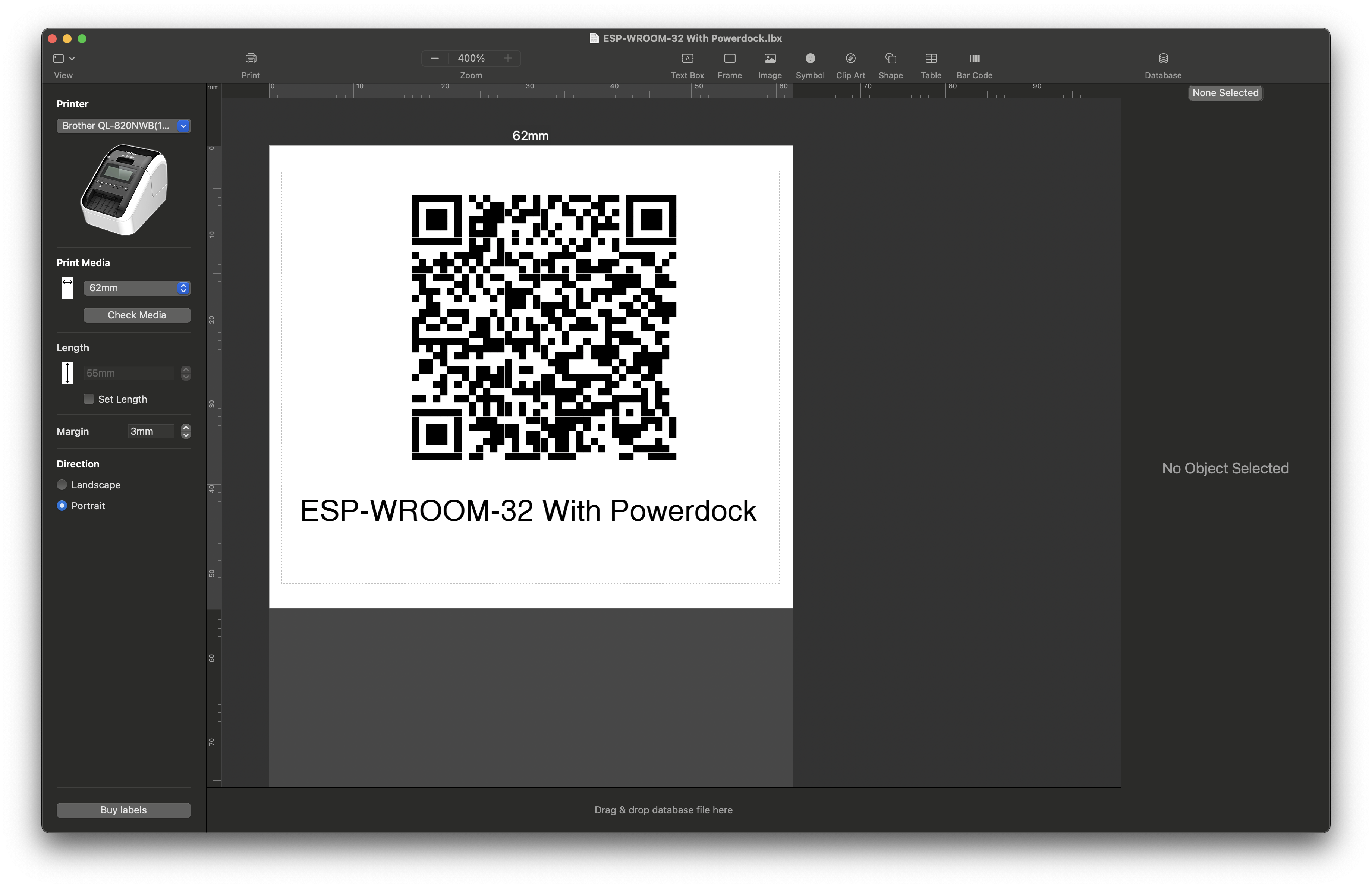This screenshot has width=1372, height=888.
Task: Add a Bar Code
Action: [x=974, y=59]
